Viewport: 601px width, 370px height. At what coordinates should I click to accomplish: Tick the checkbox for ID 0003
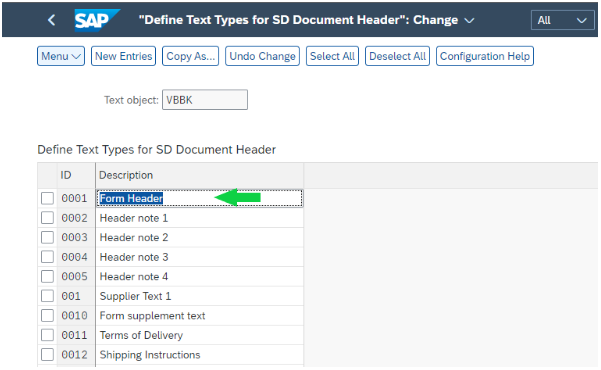[48, 238]
